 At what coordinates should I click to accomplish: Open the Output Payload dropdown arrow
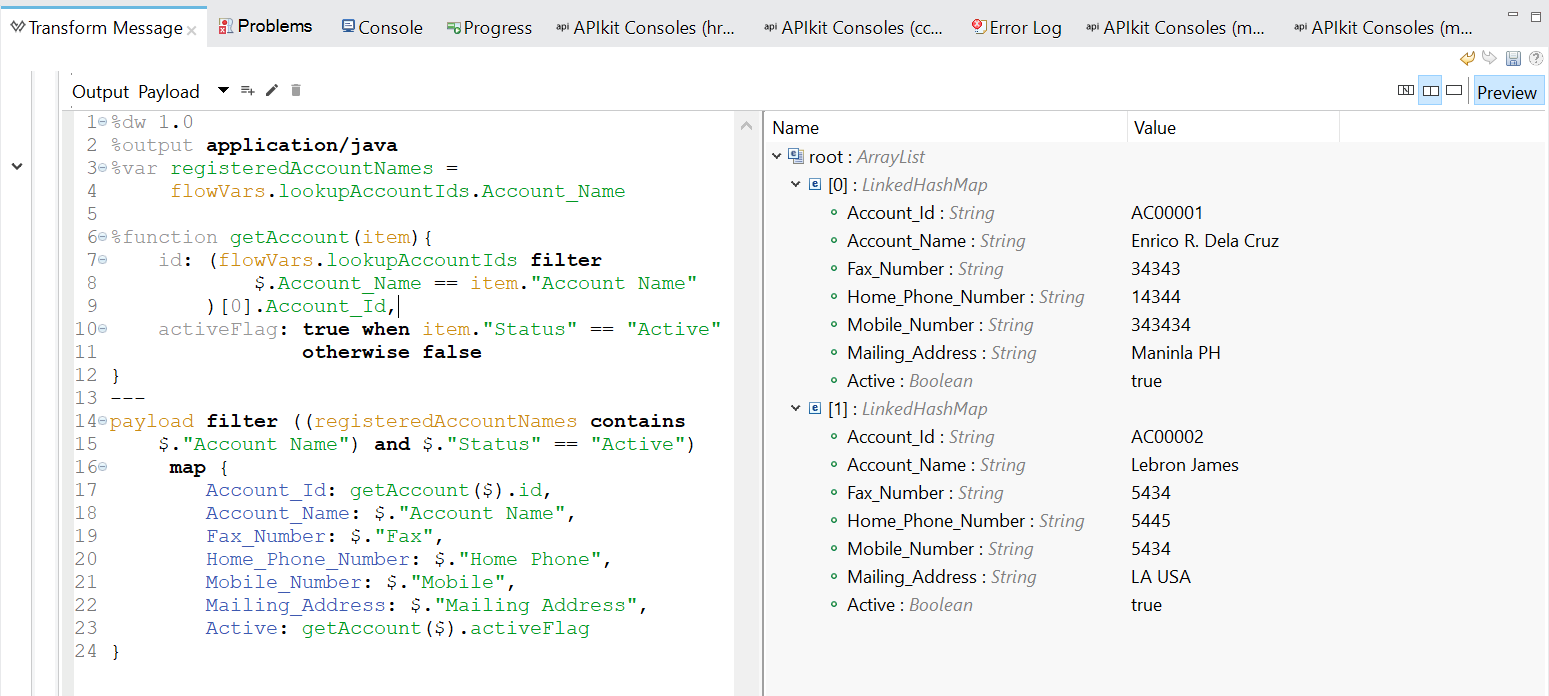tap(222, 91)
